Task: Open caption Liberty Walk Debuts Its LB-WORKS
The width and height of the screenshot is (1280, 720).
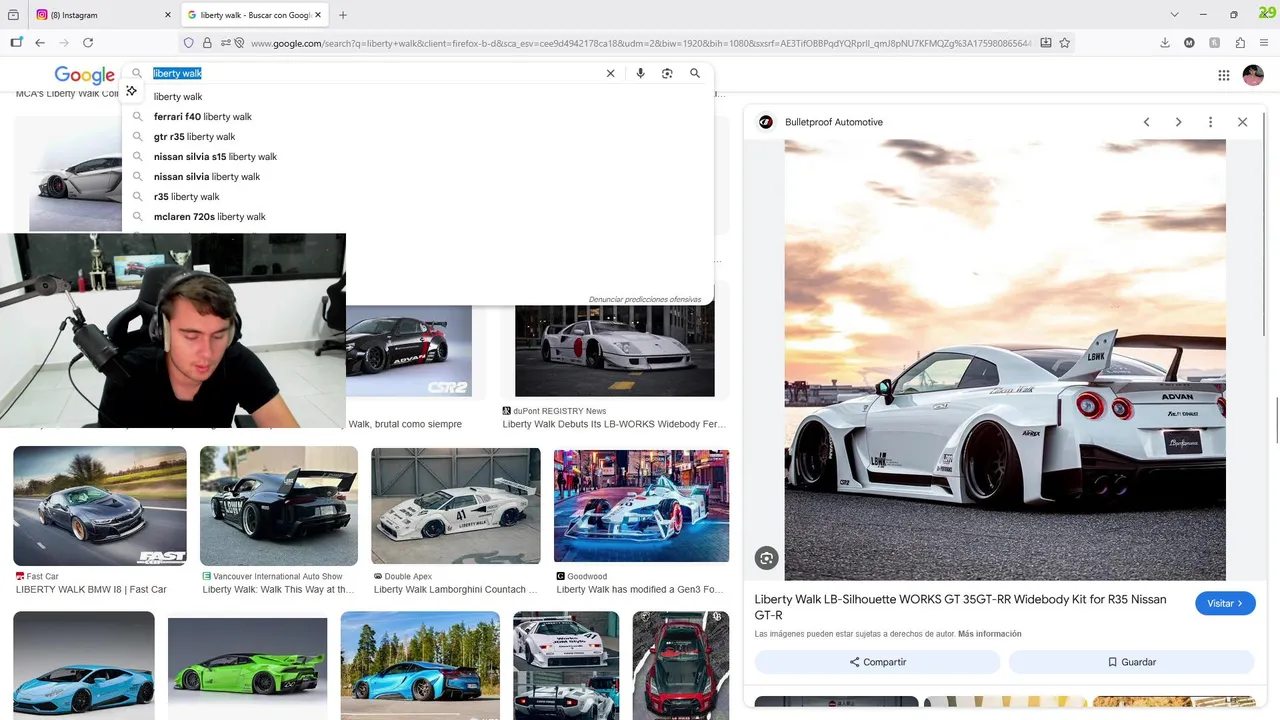Action: (x=614, y=425)
